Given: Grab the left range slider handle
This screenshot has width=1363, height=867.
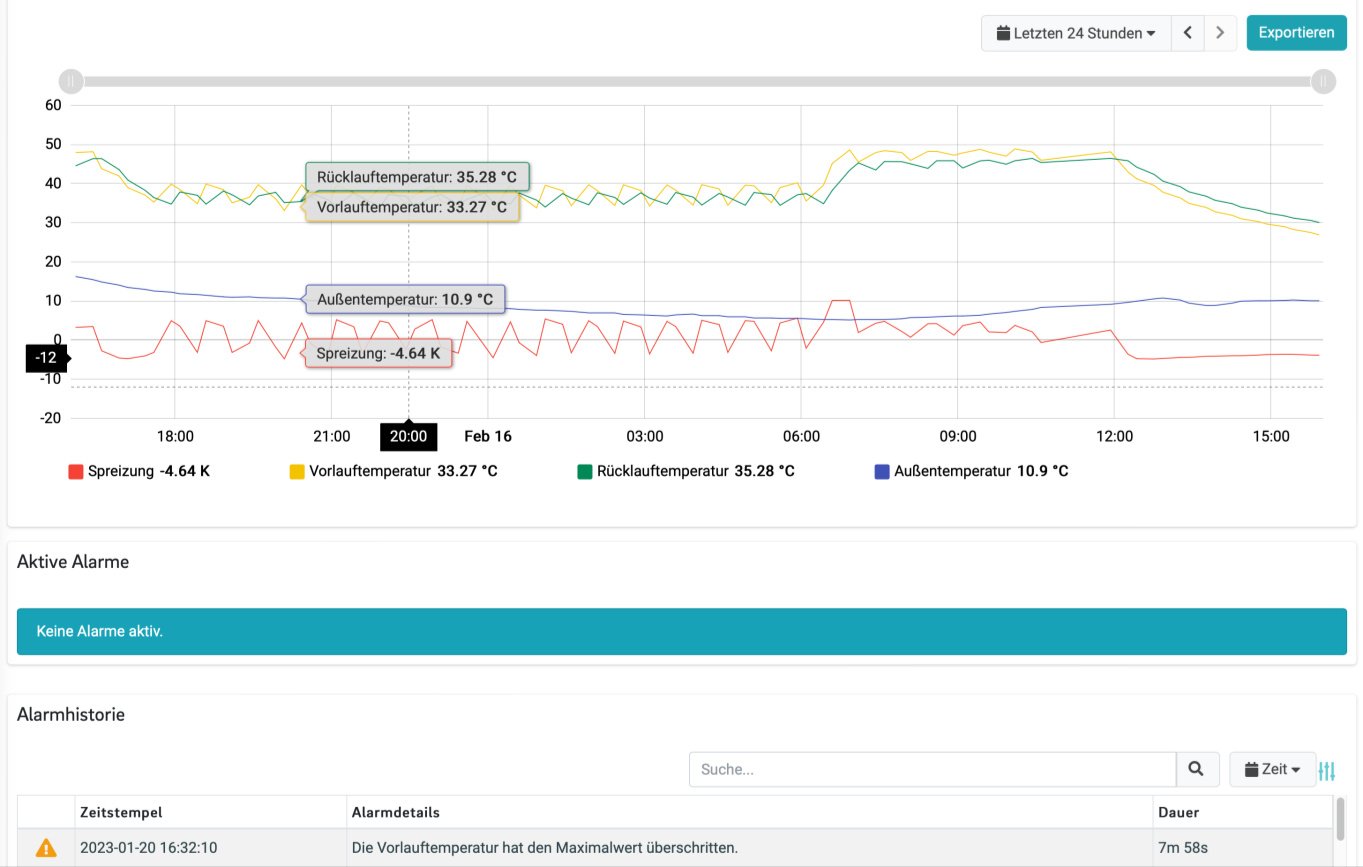Looking at the screenshot, I should click(71, 81).
